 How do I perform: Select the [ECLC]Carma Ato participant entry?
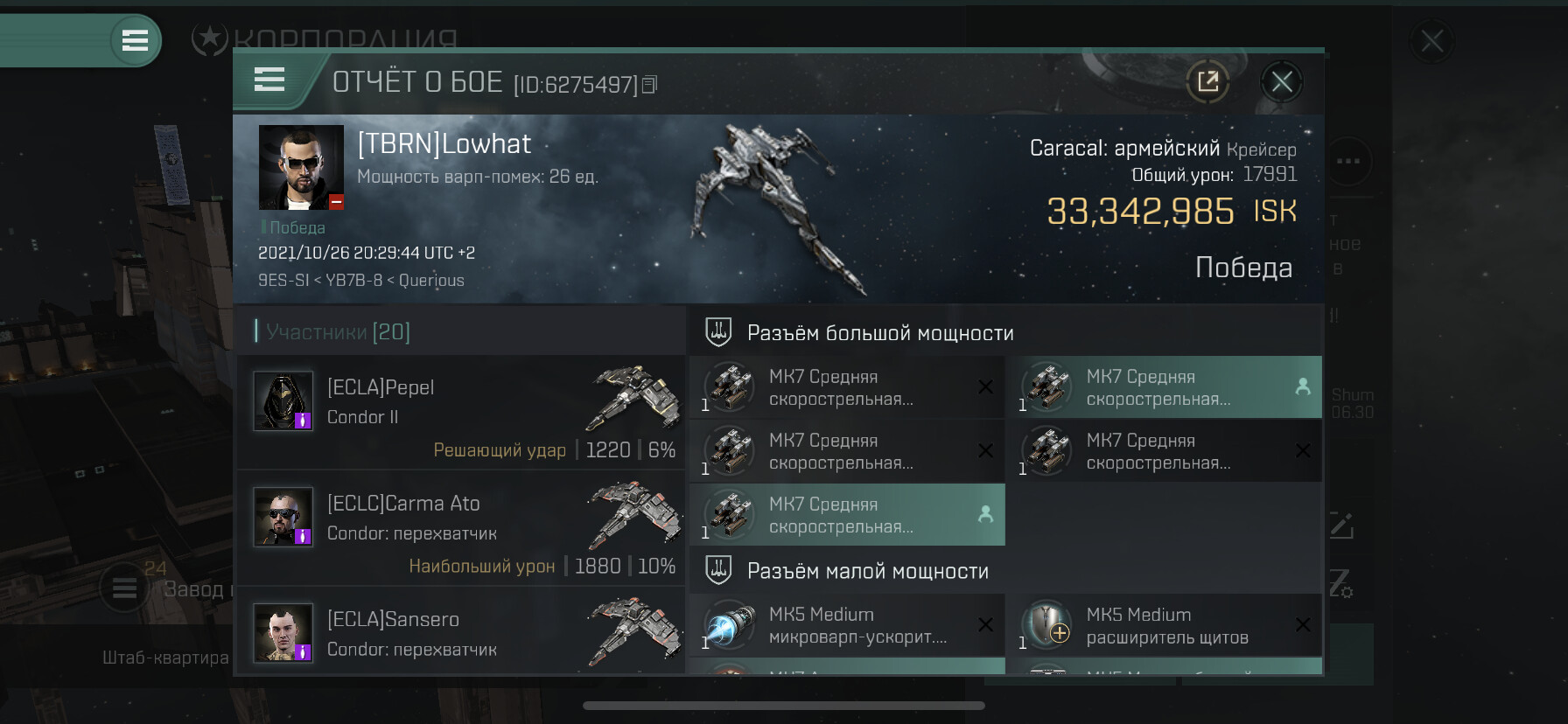461,528
